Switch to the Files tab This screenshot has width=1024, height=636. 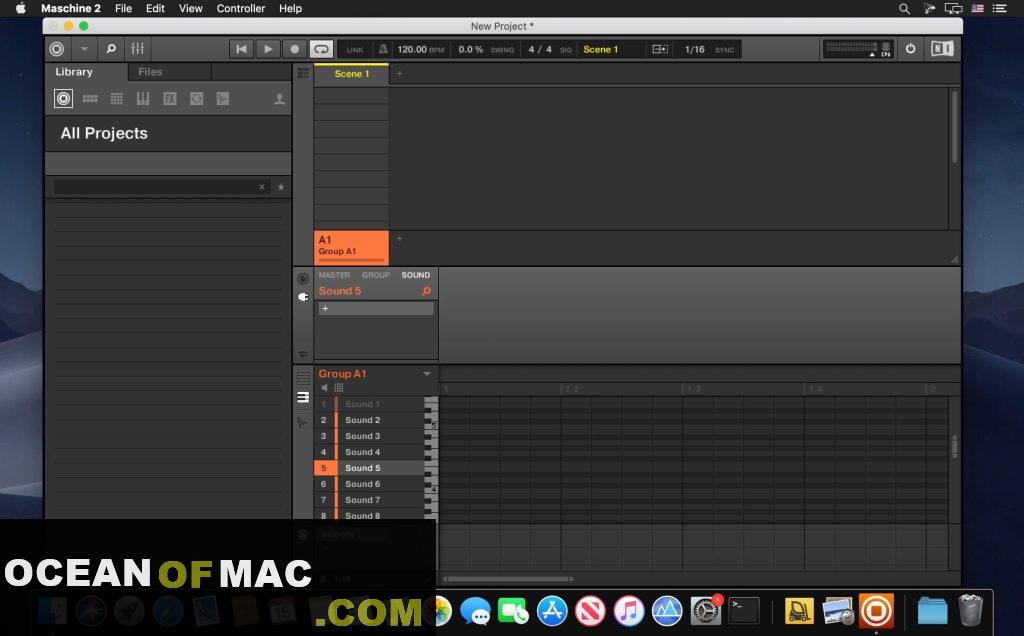pos(150,72)
